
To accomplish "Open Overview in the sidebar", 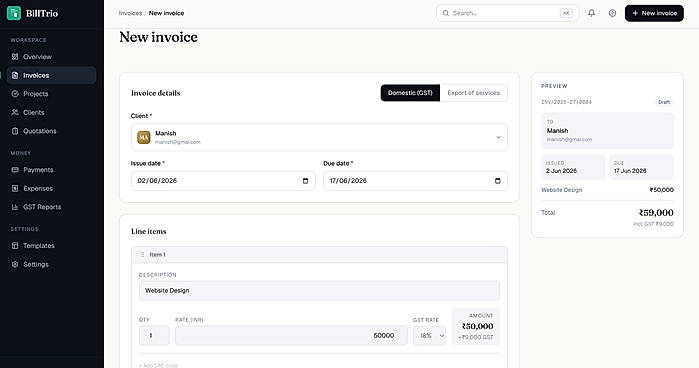I will pos(51,57).
